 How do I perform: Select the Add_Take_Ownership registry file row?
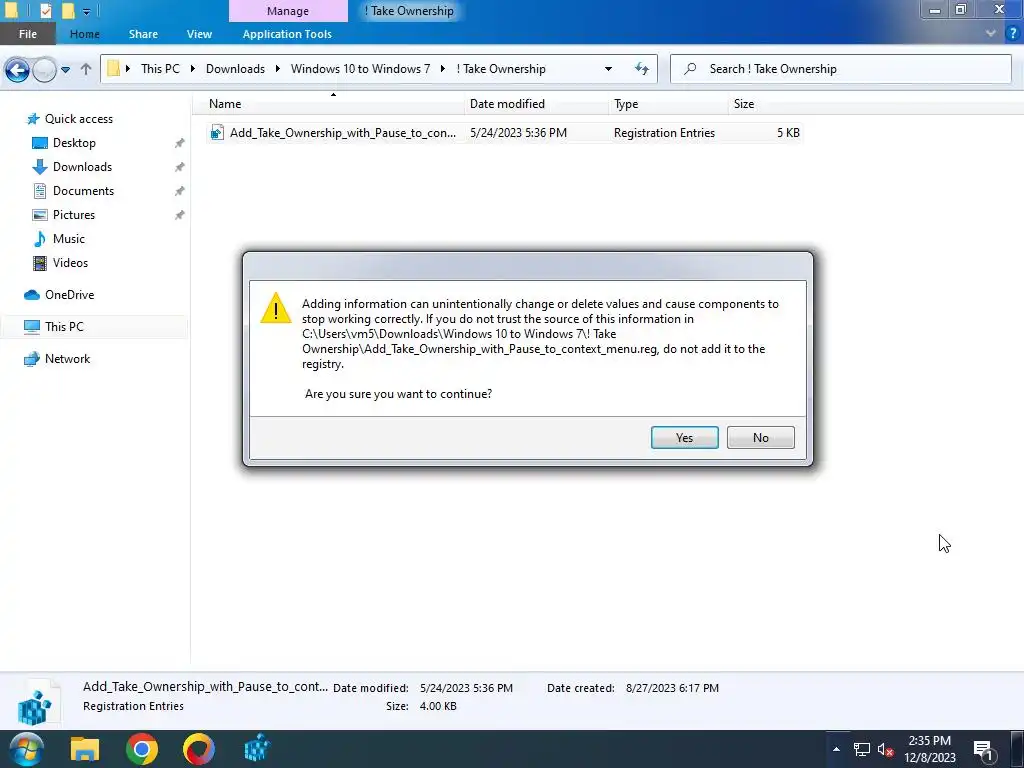(x=504, y=133)
